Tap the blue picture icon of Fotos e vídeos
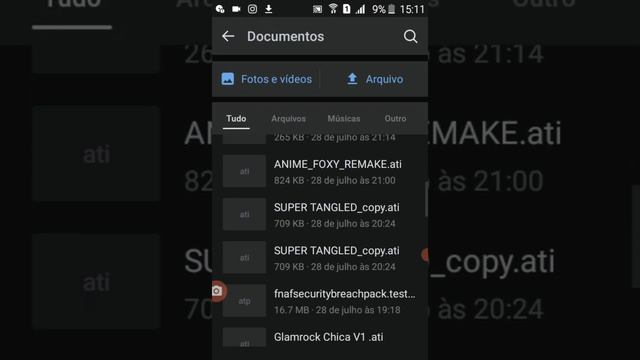This screenshot has width=640, height=360. tap(228, 79)
